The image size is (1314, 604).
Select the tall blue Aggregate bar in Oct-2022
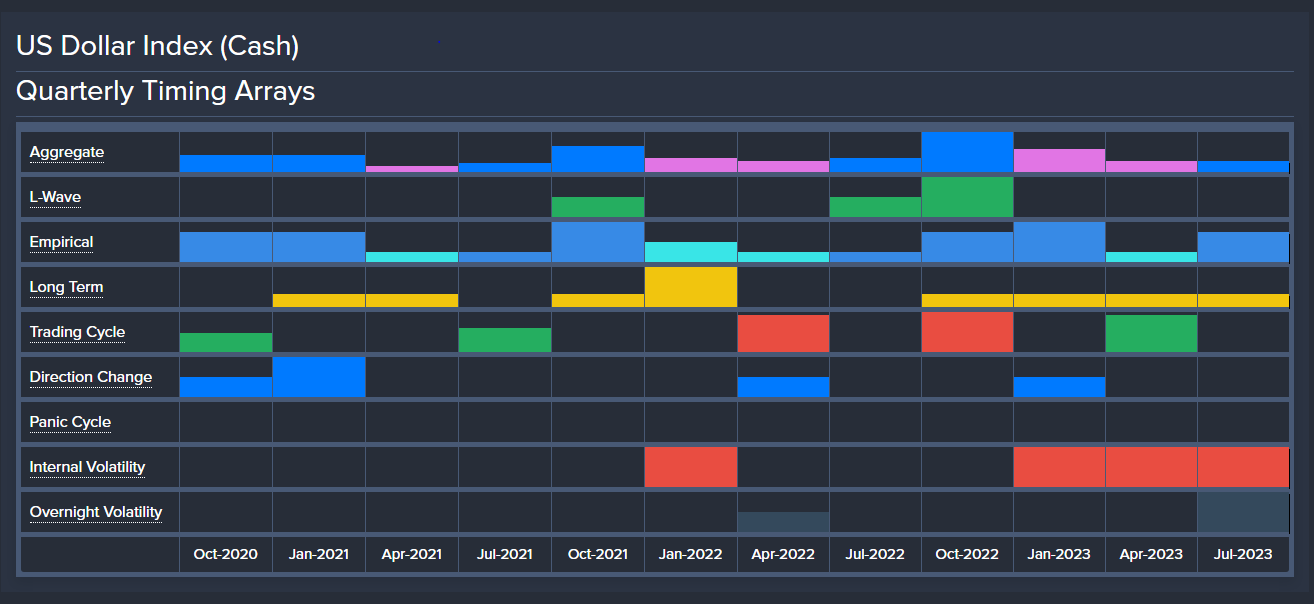(x=967, y=152)
